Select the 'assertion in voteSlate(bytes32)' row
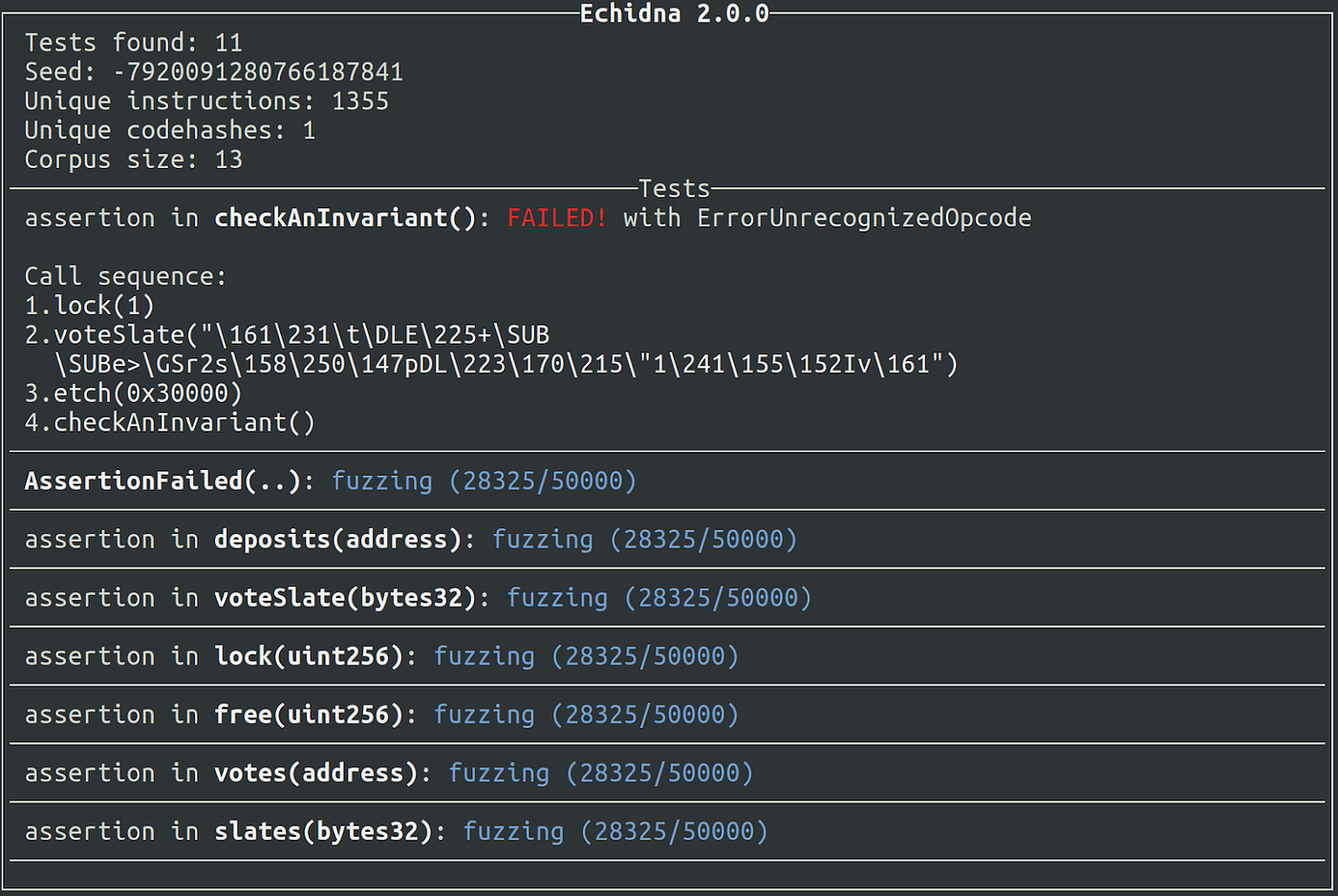The height and width of the screenshot is (896, 1338). tap(668, 597)
